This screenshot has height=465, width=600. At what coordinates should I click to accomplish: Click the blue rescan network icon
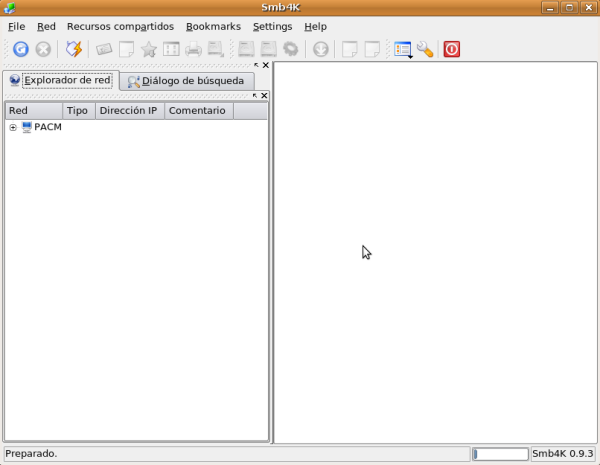coord(20,49)
